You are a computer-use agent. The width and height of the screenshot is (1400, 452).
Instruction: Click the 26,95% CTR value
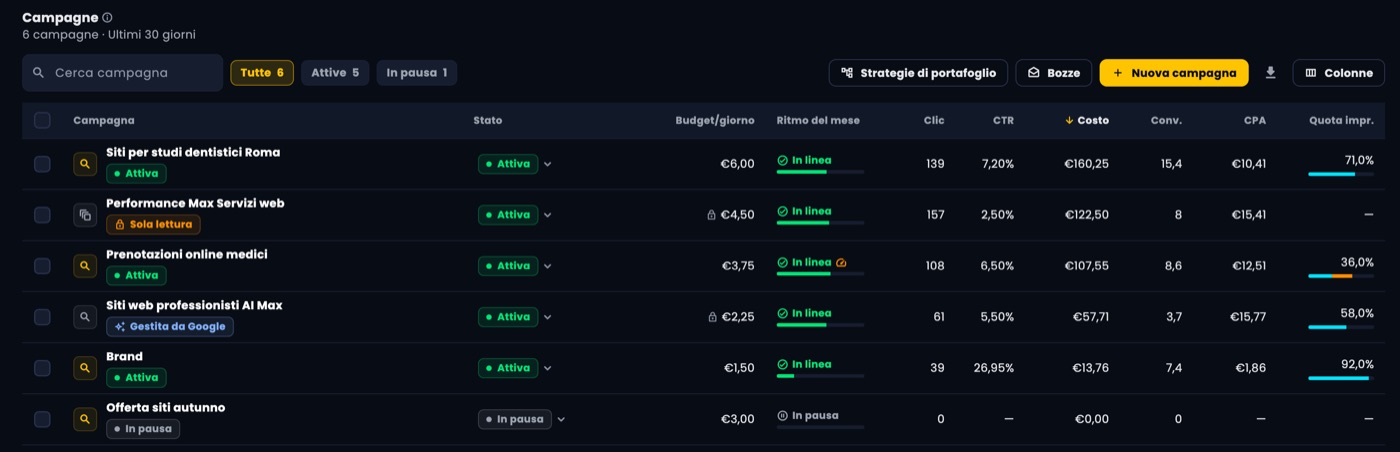(994, 368)
